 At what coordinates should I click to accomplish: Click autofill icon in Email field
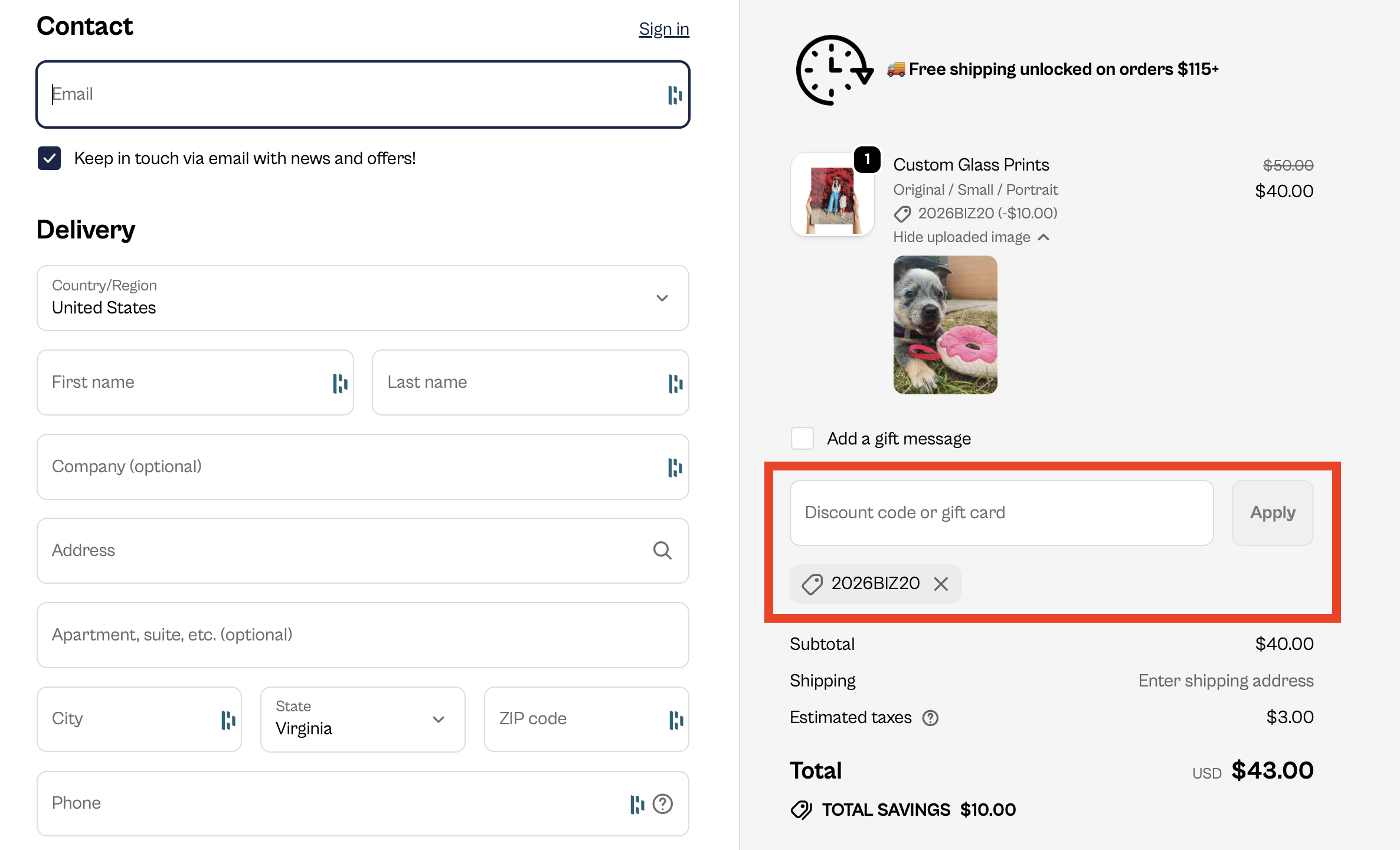[675, 95]
